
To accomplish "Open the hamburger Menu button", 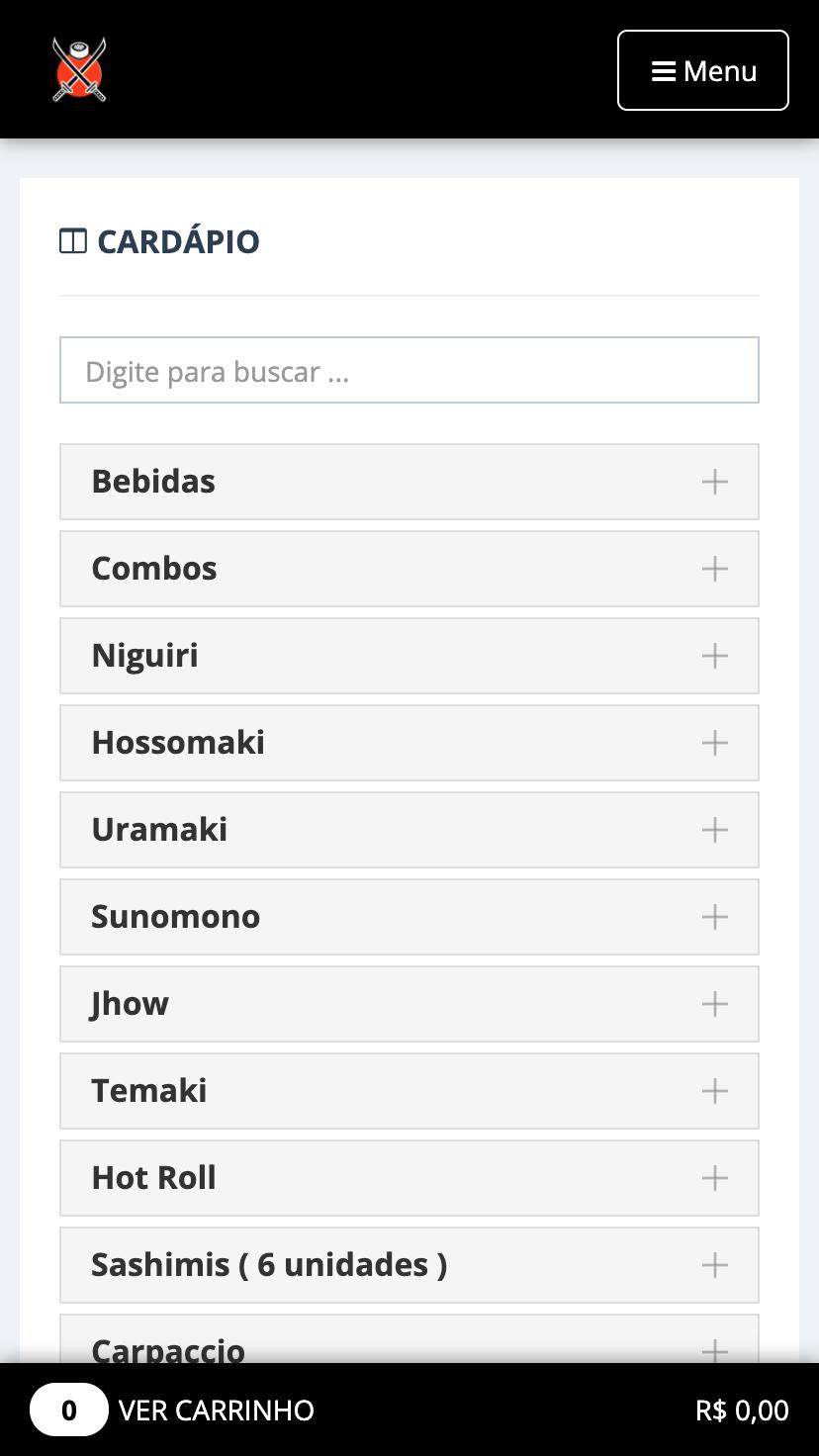I will (703, 70).
